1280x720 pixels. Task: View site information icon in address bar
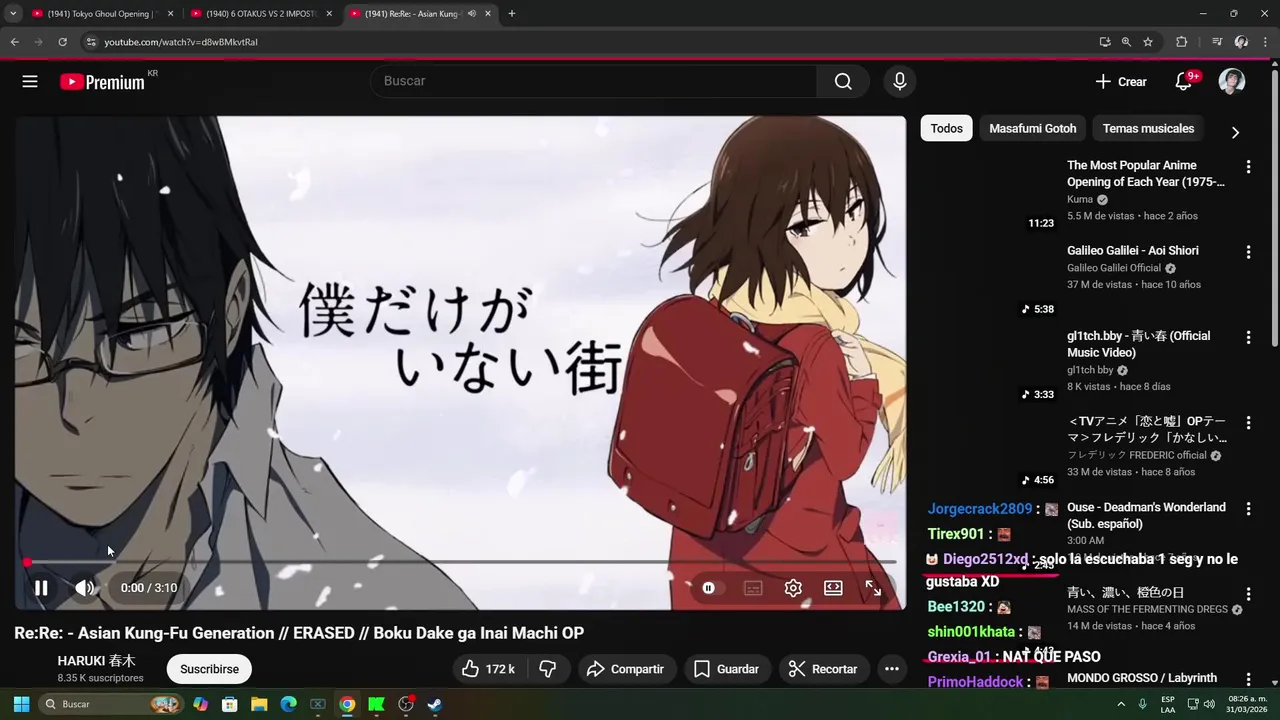click(90, 42)
